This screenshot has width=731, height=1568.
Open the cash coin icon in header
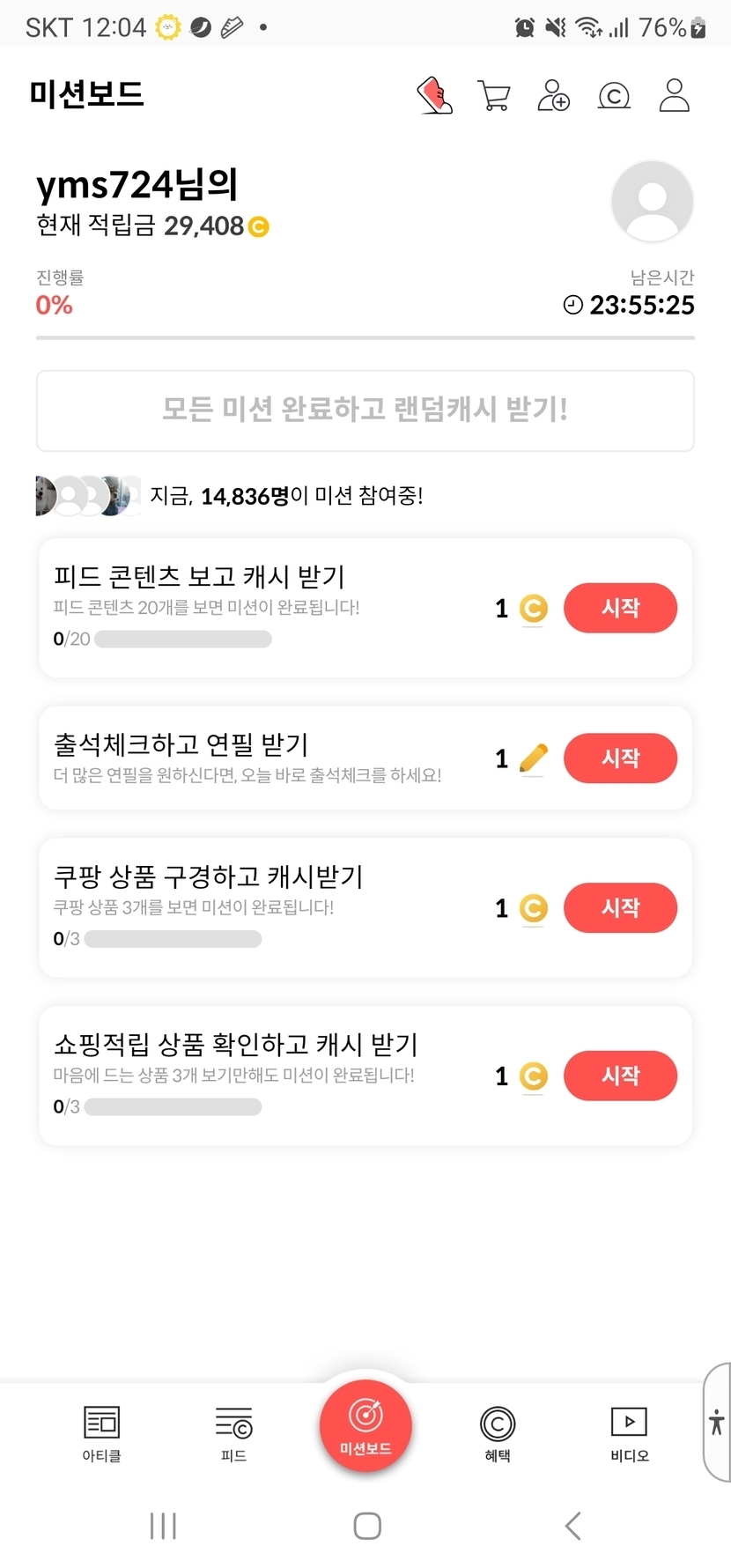(614, 95)
